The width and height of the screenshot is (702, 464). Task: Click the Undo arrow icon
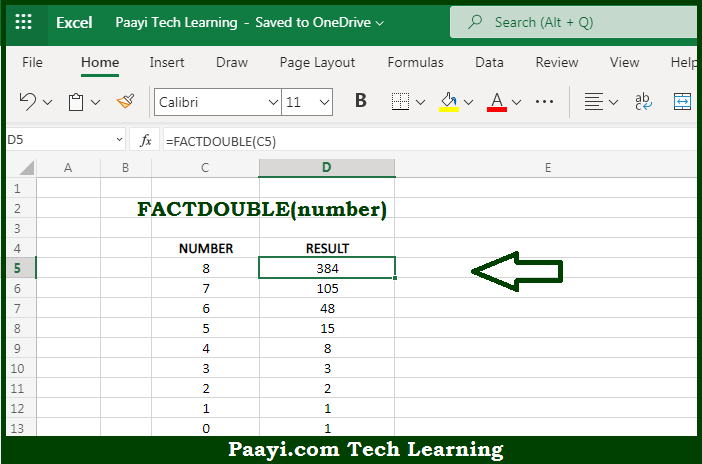point(28,101)
